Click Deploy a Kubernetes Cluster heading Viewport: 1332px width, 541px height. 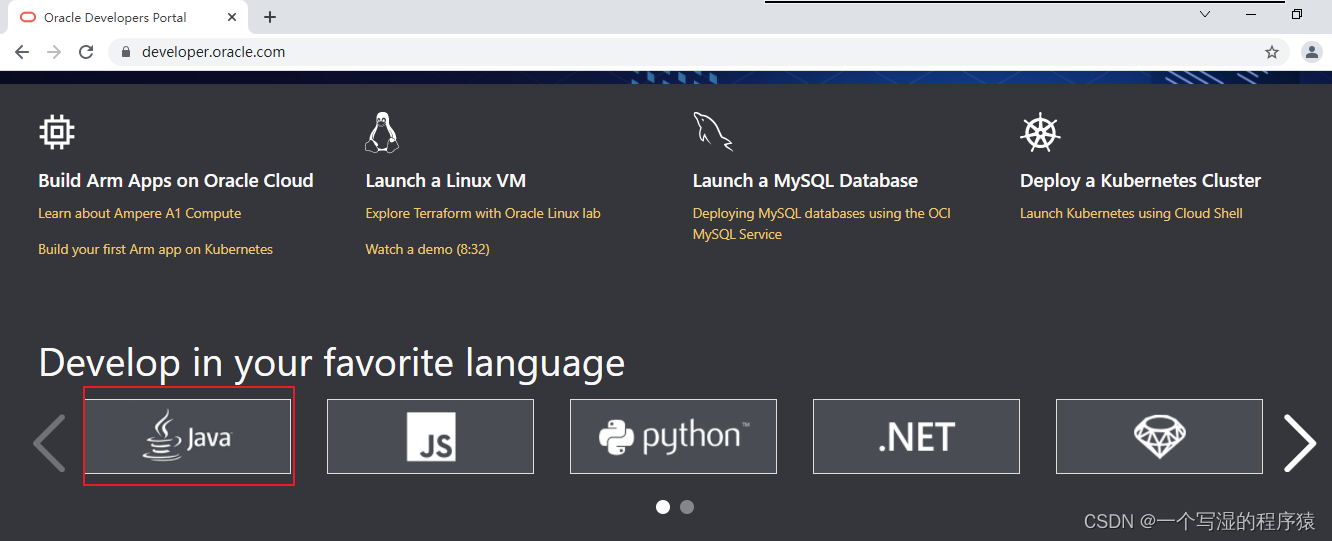[x=1140, y=181]
